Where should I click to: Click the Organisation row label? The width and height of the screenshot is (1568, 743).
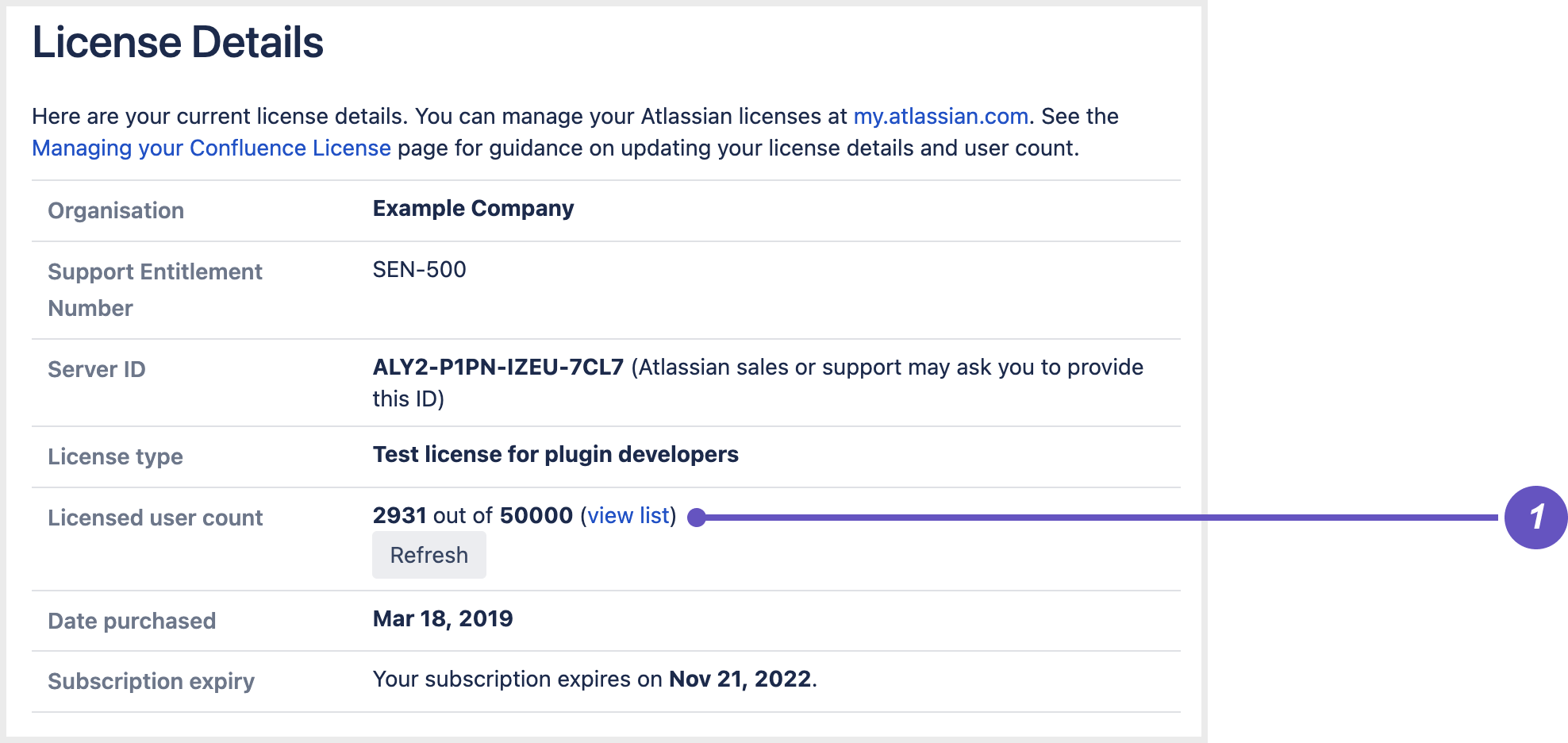(115, 210)
